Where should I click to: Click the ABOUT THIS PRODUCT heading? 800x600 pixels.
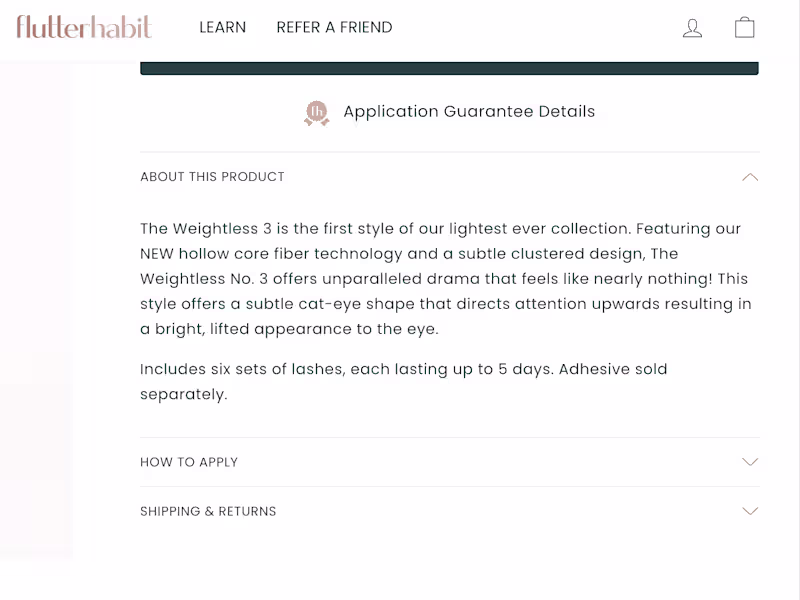point(212,177)
